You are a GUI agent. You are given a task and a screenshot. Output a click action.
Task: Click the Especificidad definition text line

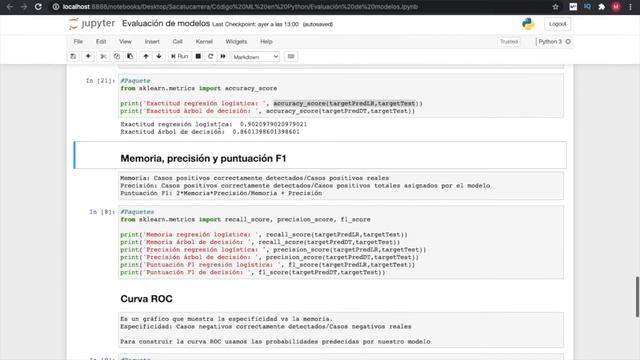pyautogui.click(x=266, y=327)
